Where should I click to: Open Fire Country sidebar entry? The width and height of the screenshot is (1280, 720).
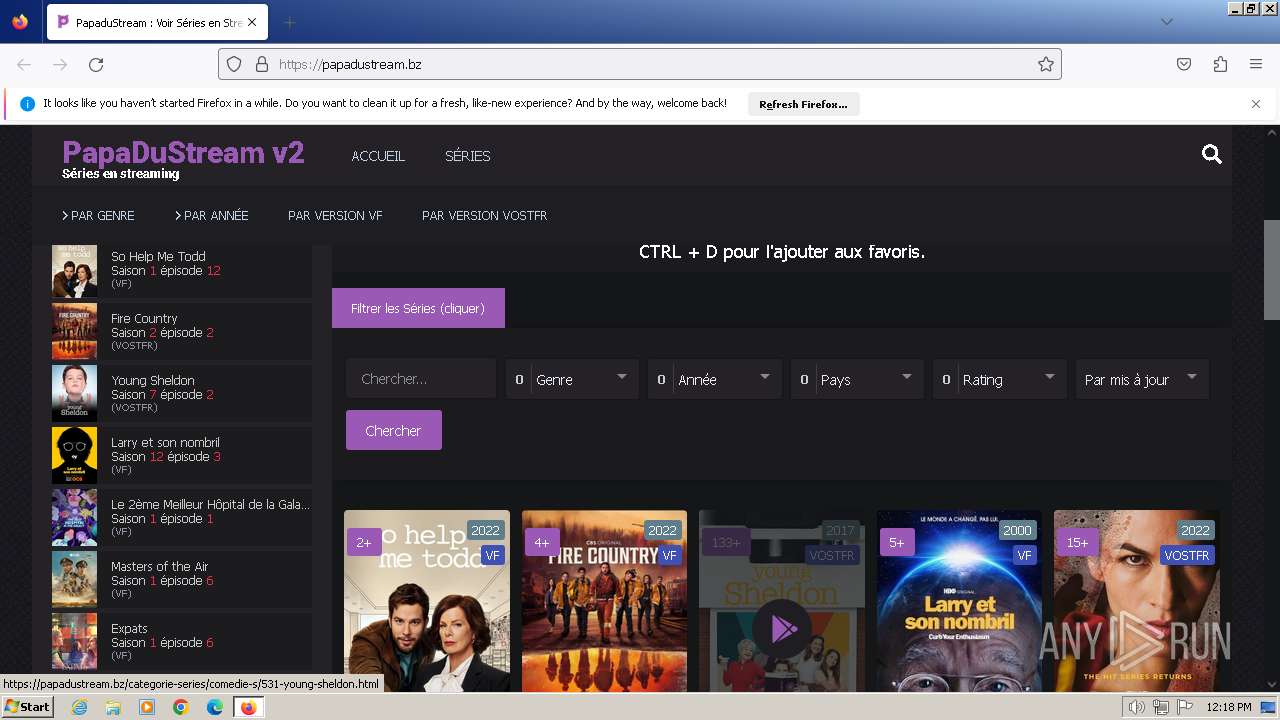[x=181, y=332]
